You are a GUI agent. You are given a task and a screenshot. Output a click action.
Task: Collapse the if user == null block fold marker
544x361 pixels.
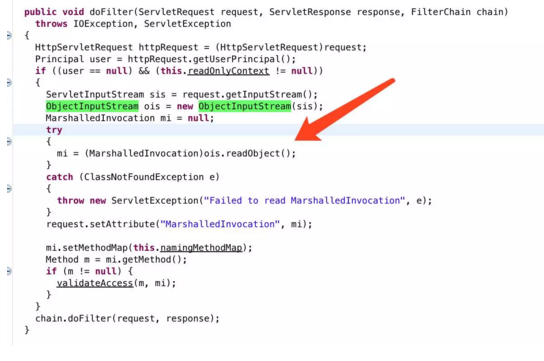9,83
